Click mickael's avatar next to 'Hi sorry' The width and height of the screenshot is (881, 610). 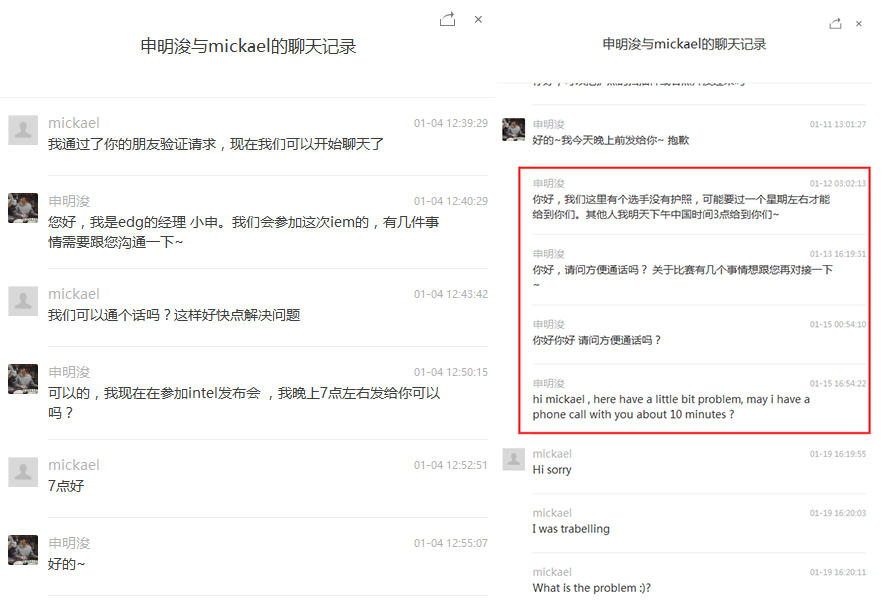click(514, 459)
